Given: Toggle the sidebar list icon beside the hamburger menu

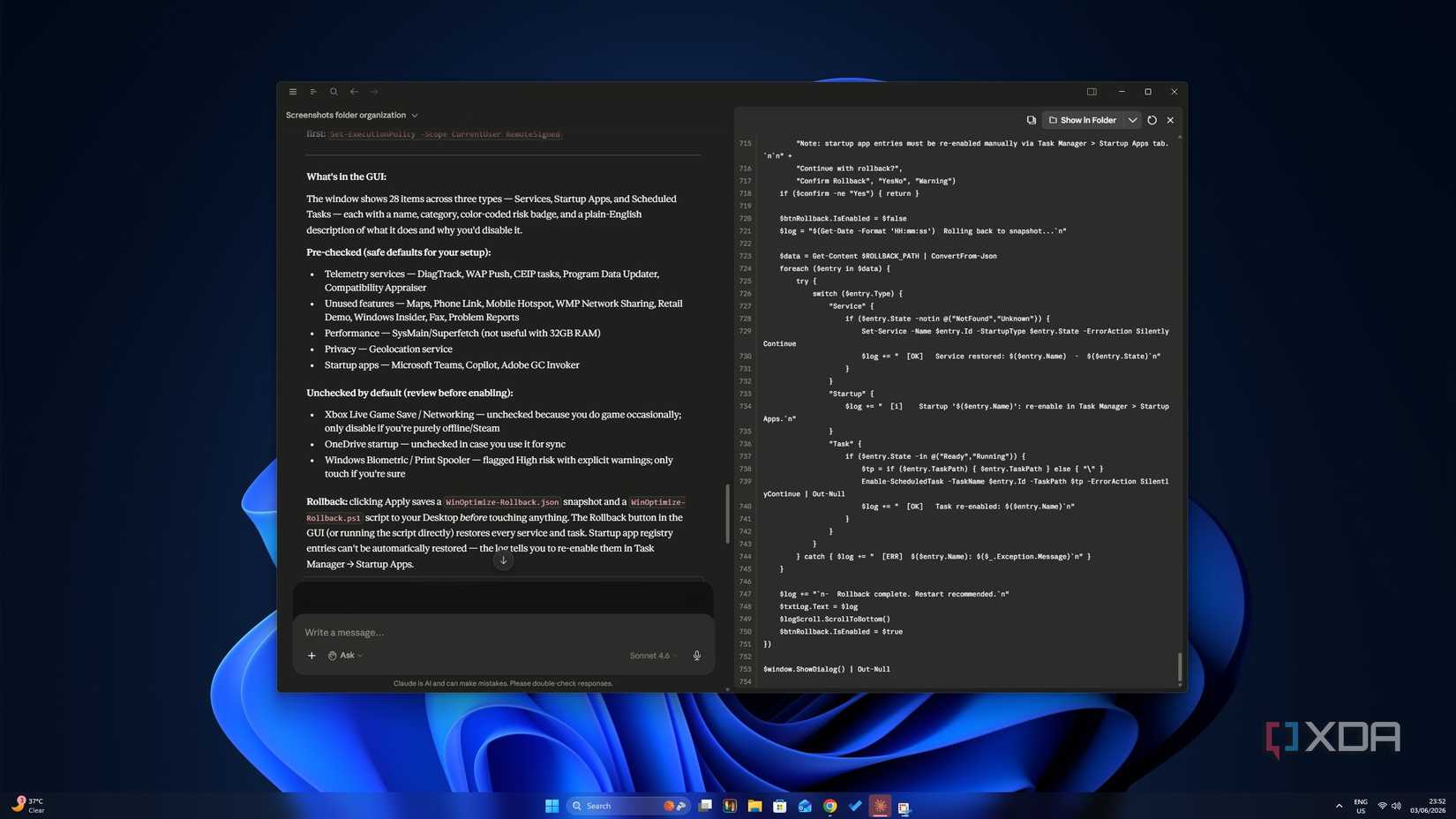Looking at the screenshot, I should click(x=312, y=92).
